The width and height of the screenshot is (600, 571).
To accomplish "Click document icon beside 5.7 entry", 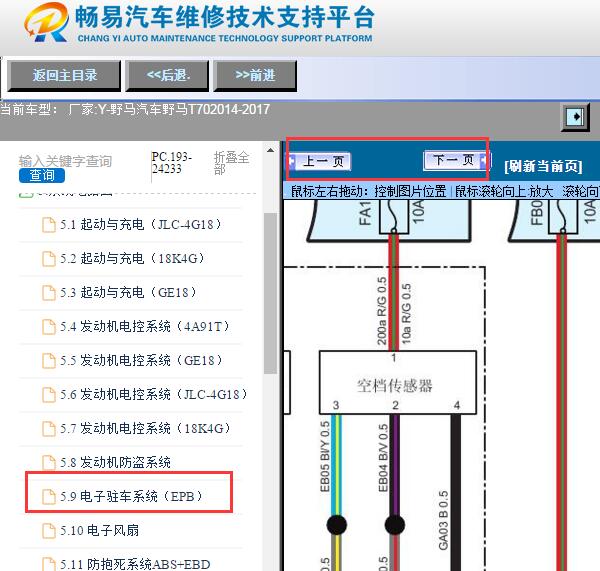I will [x=49, y=429].
